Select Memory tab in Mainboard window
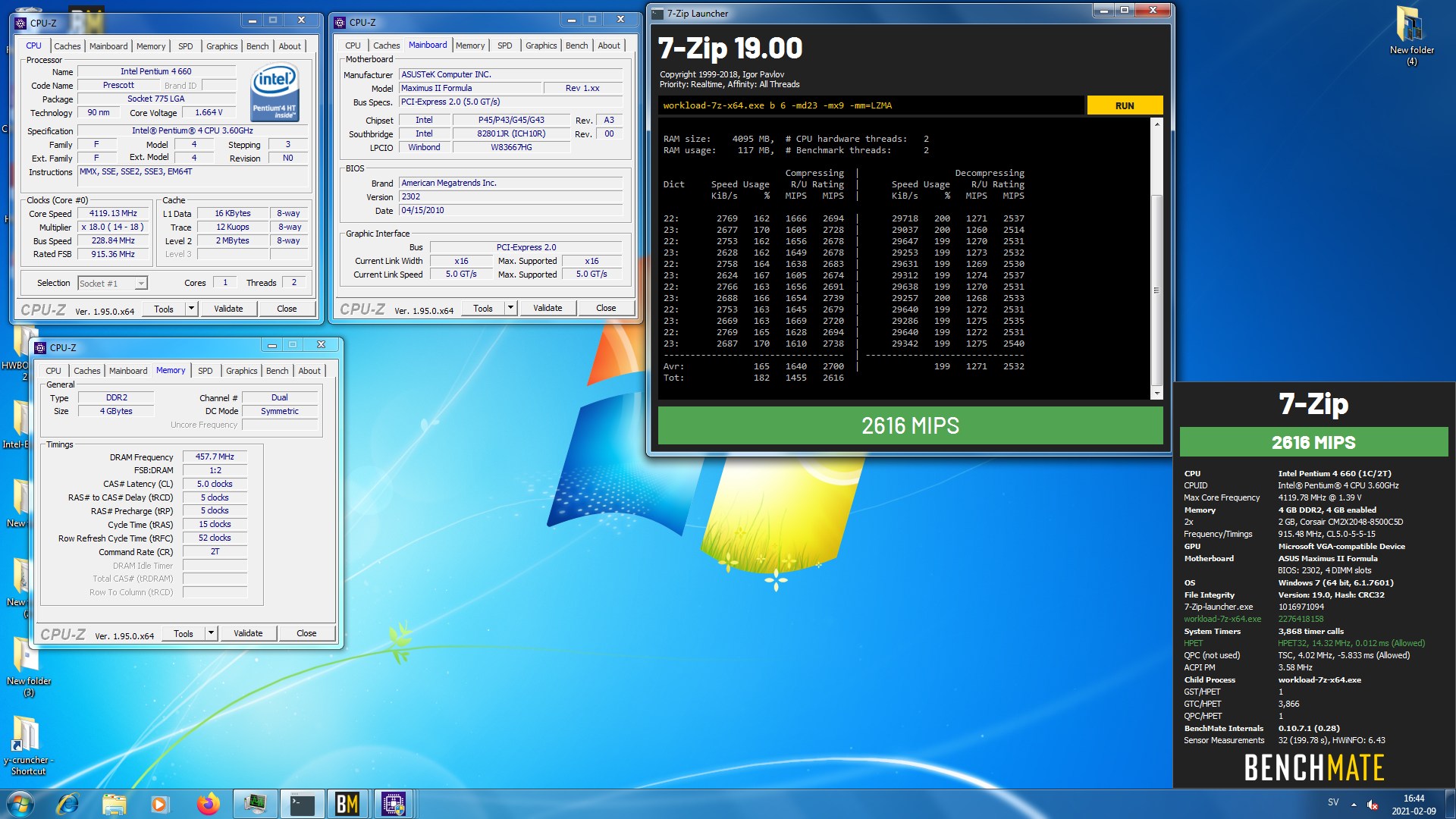 pyautogui.click(x=469, y=45)
